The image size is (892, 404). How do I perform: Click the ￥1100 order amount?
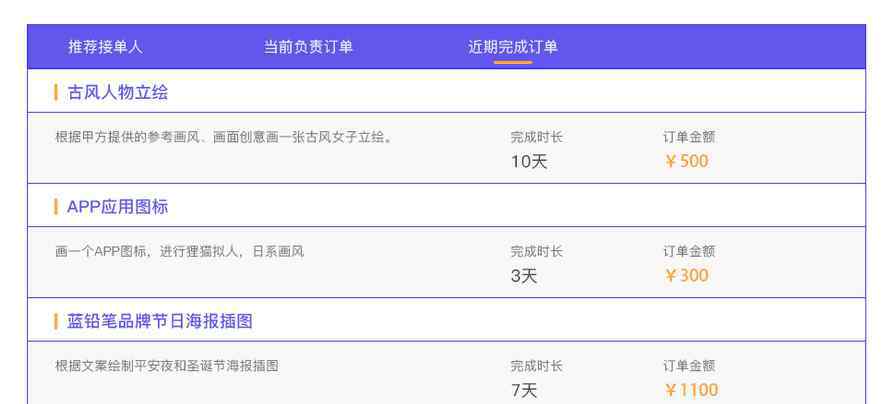point(691,390)
